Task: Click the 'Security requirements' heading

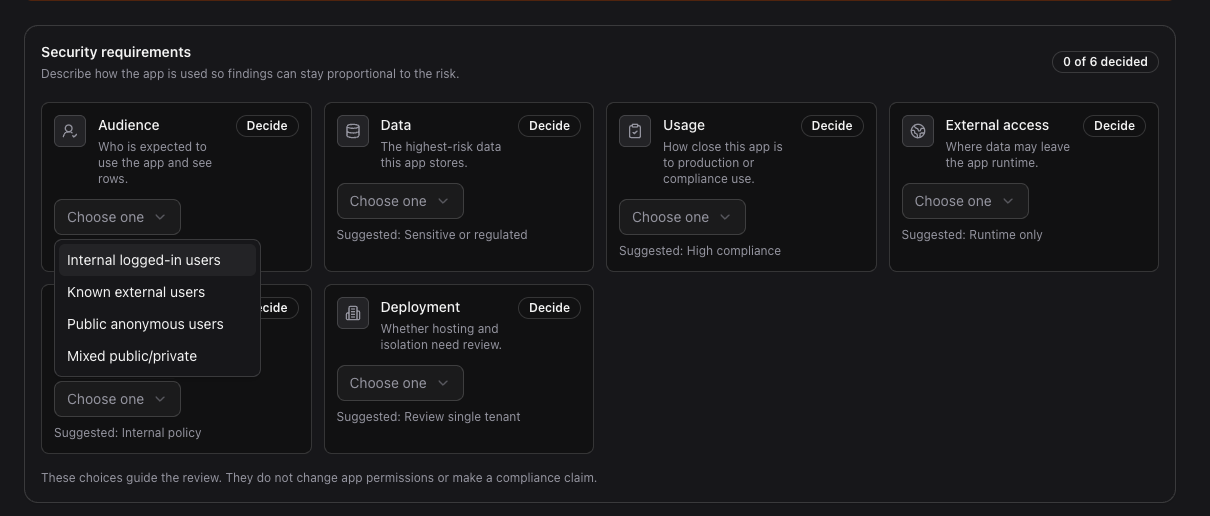Action: point(116,52)
